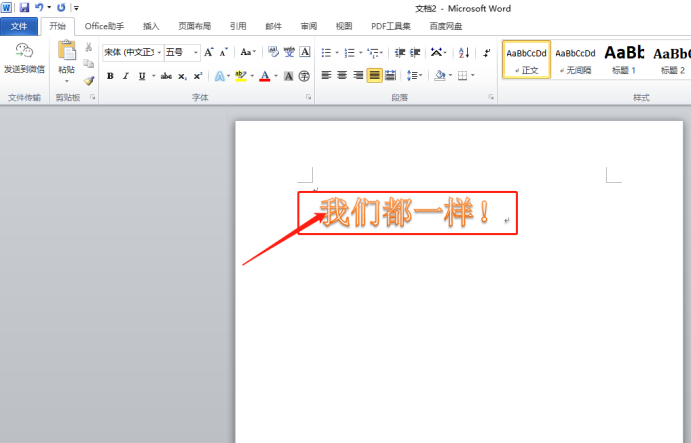Apply character border A icon
691x443 pixels.
tap(305, 52)
